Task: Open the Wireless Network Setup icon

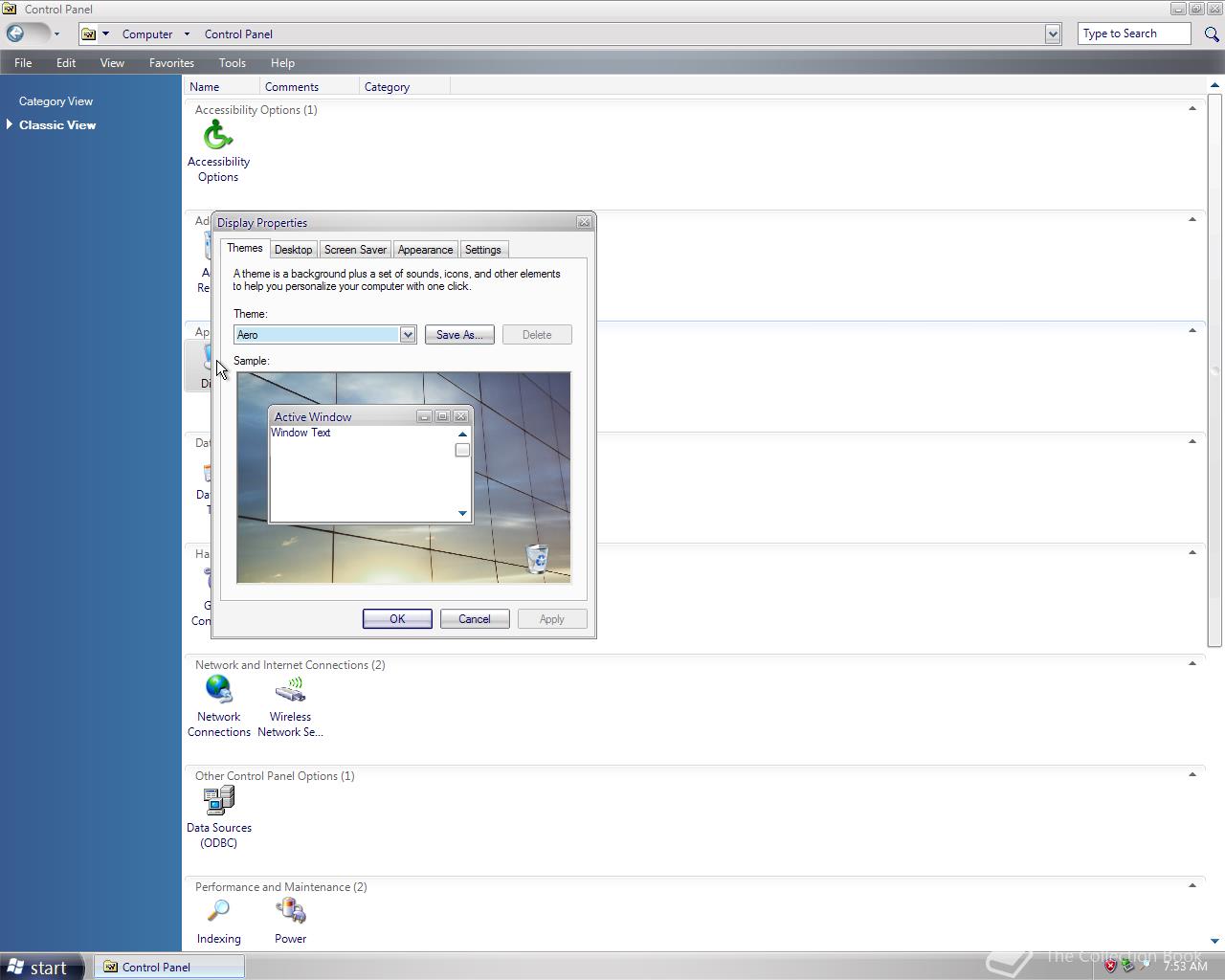Action: pos(290,706)
